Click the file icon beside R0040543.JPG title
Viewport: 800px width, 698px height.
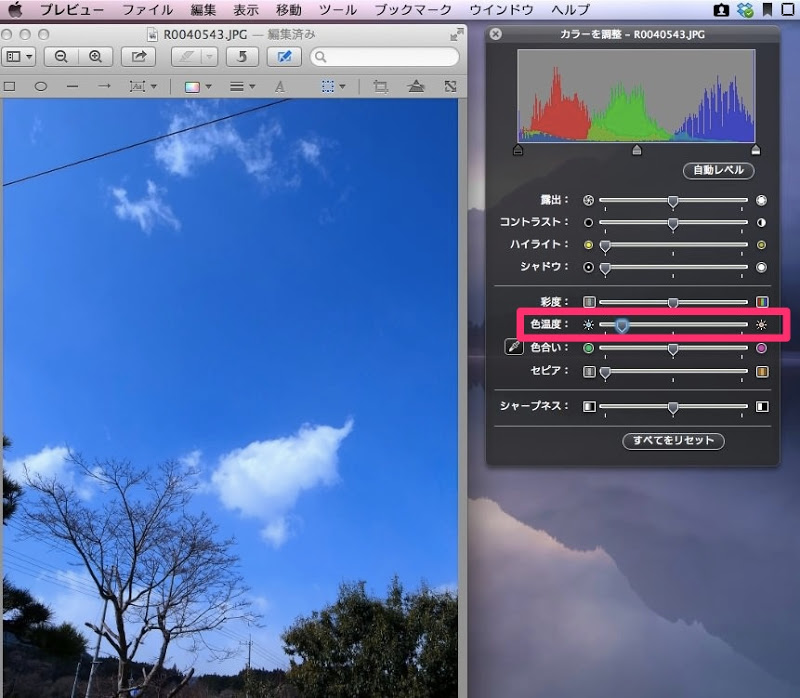pyautogui.click(x=152, y=34)
